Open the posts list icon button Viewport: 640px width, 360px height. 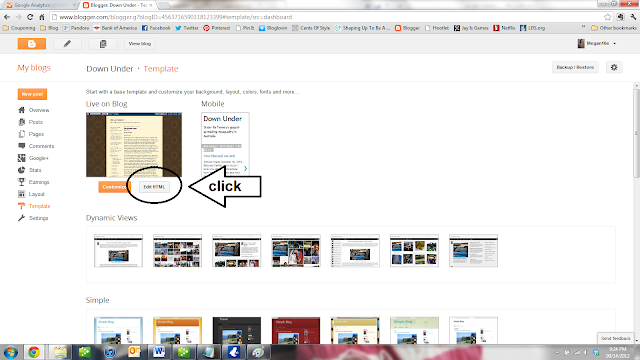click(103, 44)
